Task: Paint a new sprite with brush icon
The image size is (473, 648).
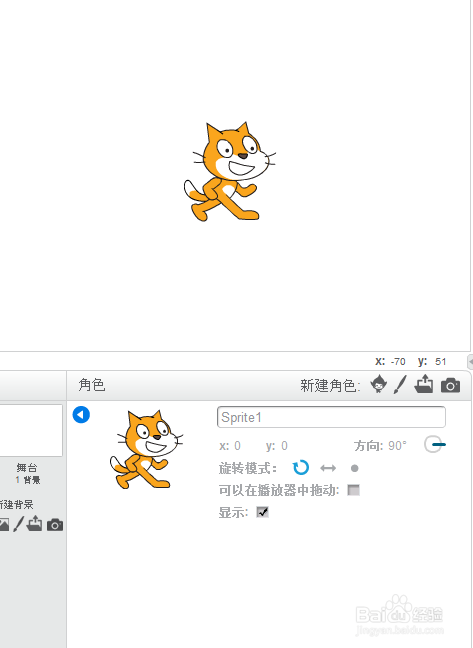Action: pyautogui.click(x=400, y=385)
